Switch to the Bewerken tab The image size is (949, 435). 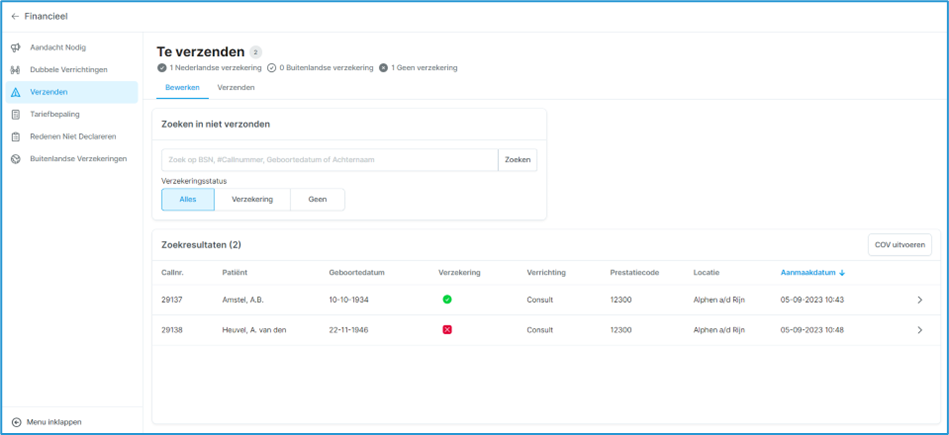tap(182, 88)
